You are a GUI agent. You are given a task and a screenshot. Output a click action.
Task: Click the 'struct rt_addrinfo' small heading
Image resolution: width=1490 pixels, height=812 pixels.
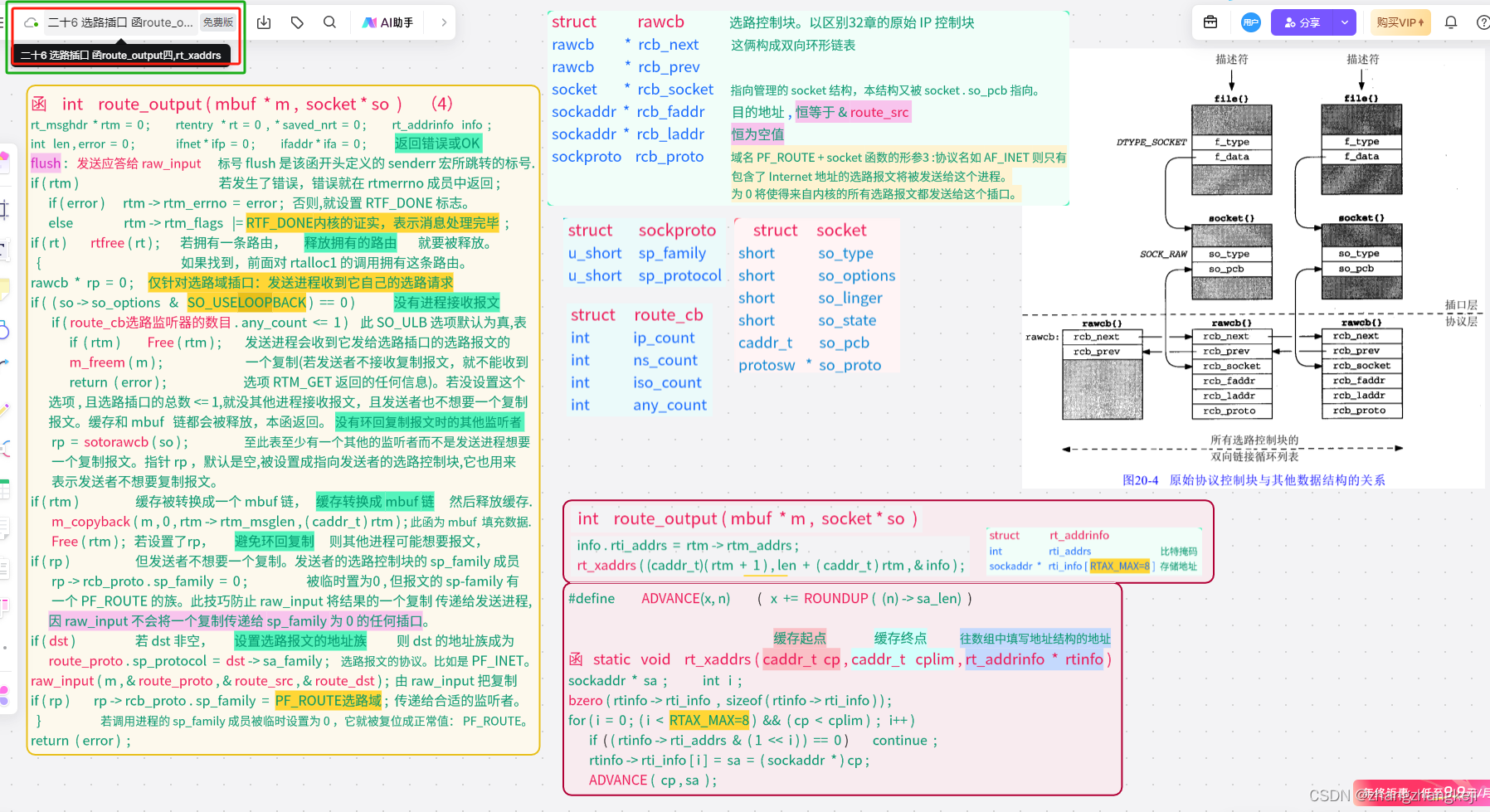tap(1049, 536)
